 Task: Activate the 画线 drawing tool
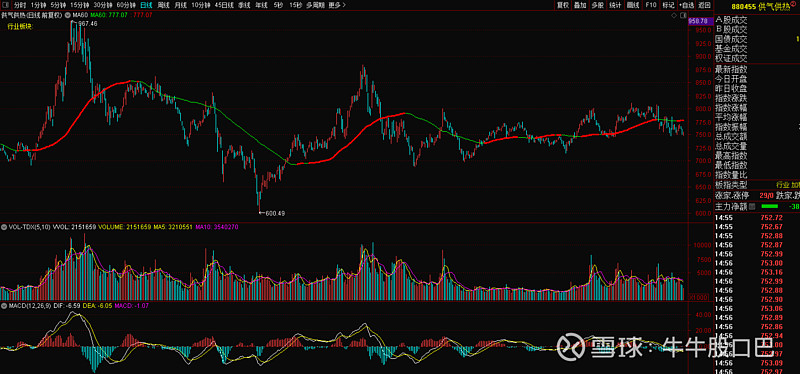633,5
